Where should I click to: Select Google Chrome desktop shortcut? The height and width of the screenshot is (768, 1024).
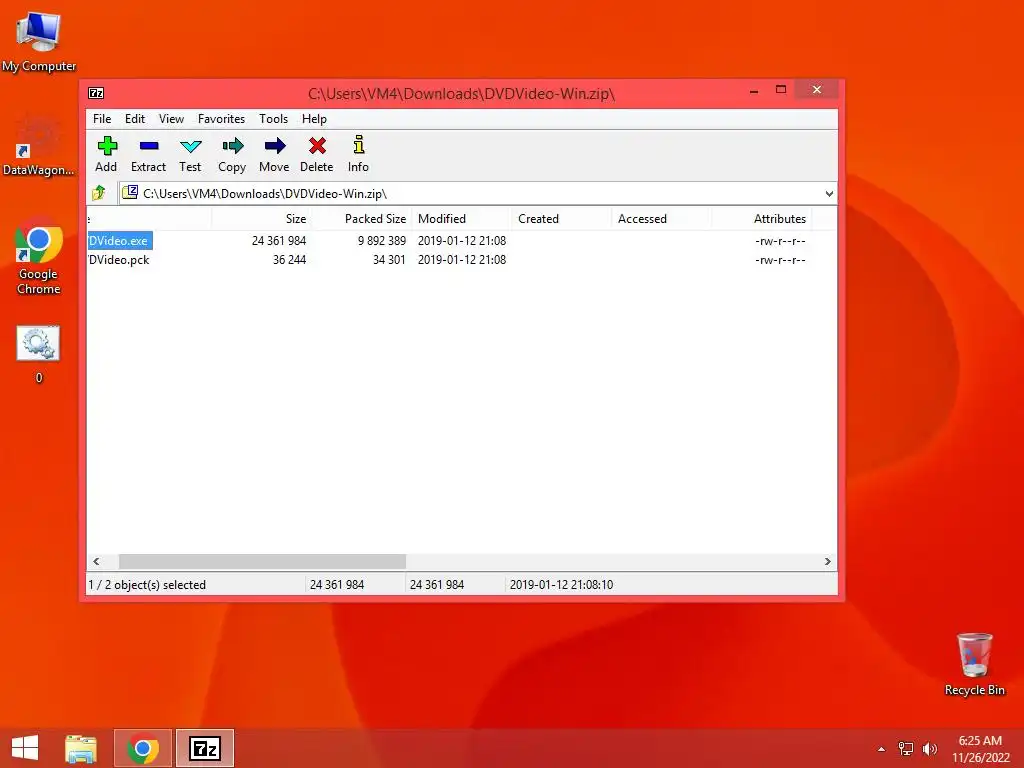pyautogui.click(x=39, y=257)
